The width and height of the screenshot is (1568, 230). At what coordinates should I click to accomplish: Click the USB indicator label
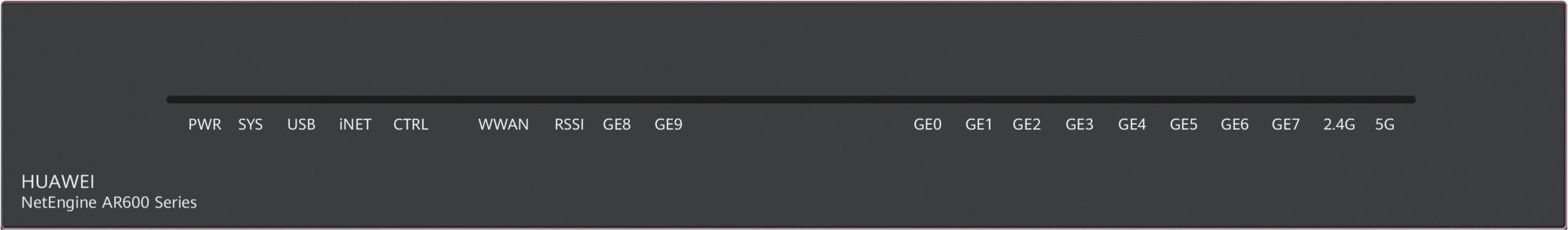tap(301, 124)
